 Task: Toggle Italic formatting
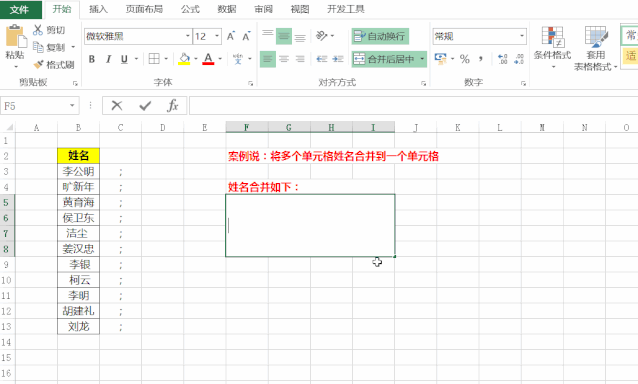108,59
